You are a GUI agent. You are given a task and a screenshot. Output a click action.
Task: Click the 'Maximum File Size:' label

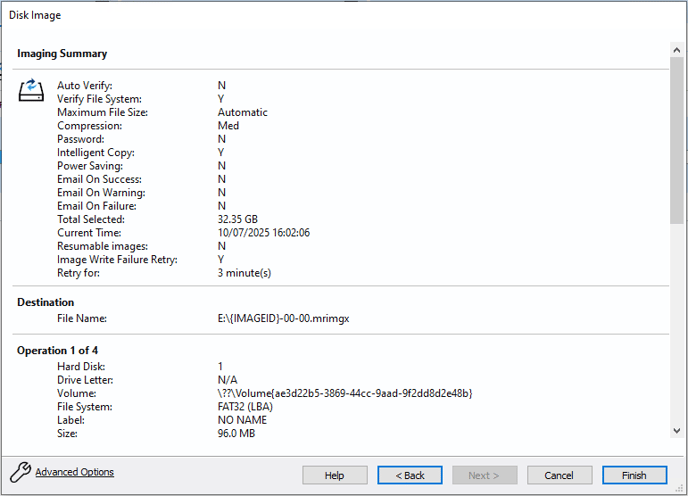(x=103, y=112)
